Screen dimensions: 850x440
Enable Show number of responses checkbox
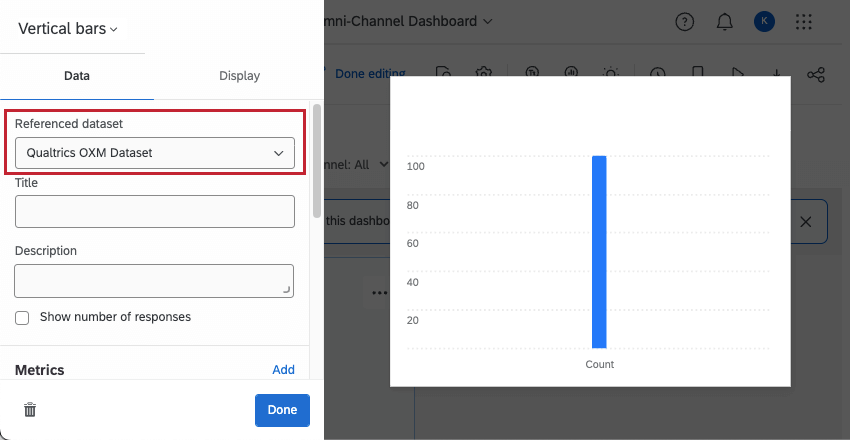pos(22,318)
